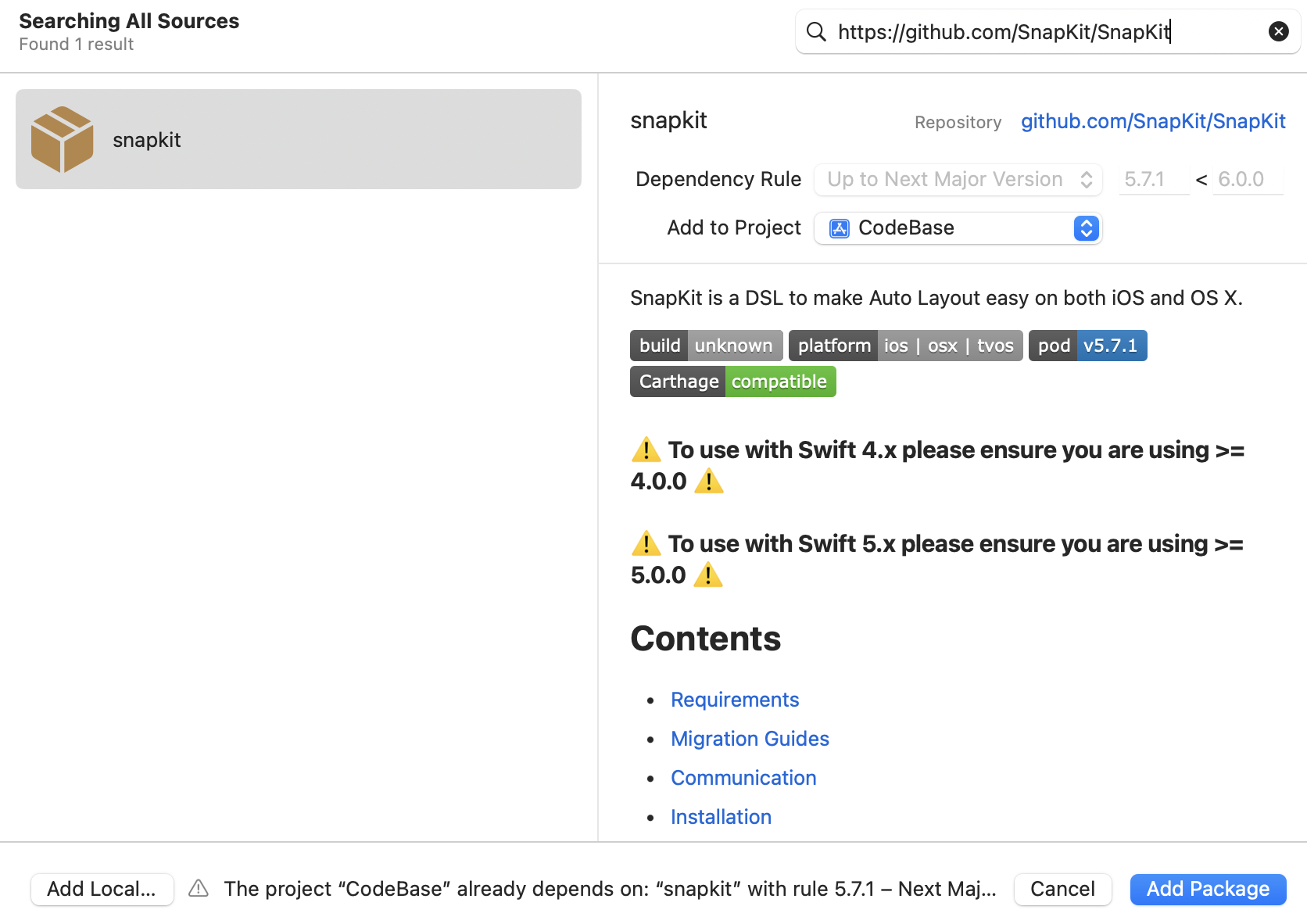Click the snapkit title in detail pane
The width and height of the screenshot is (1307, 924).
coord(668,120)
